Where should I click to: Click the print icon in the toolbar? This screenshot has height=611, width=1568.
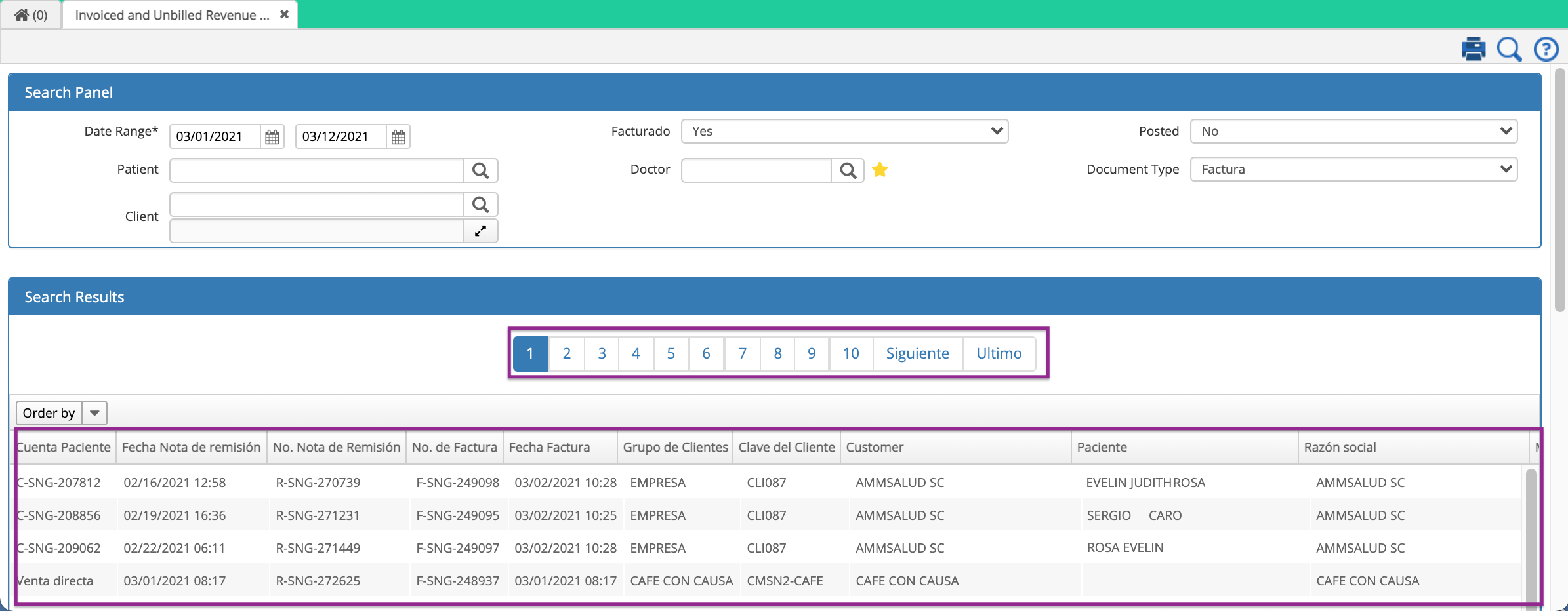[x=1473, y=49]
